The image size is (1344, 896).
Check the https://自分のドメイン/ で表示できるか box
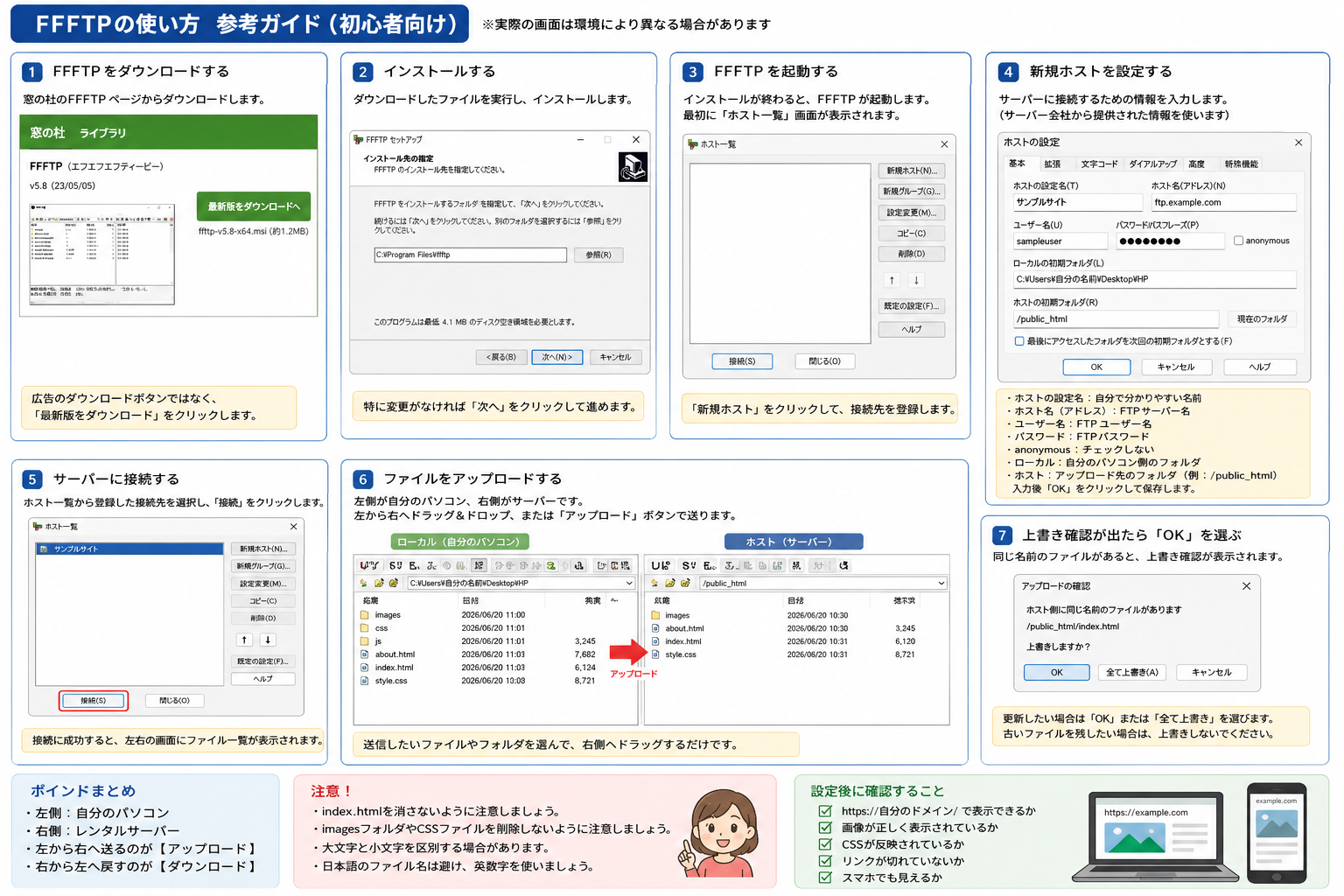825,811
